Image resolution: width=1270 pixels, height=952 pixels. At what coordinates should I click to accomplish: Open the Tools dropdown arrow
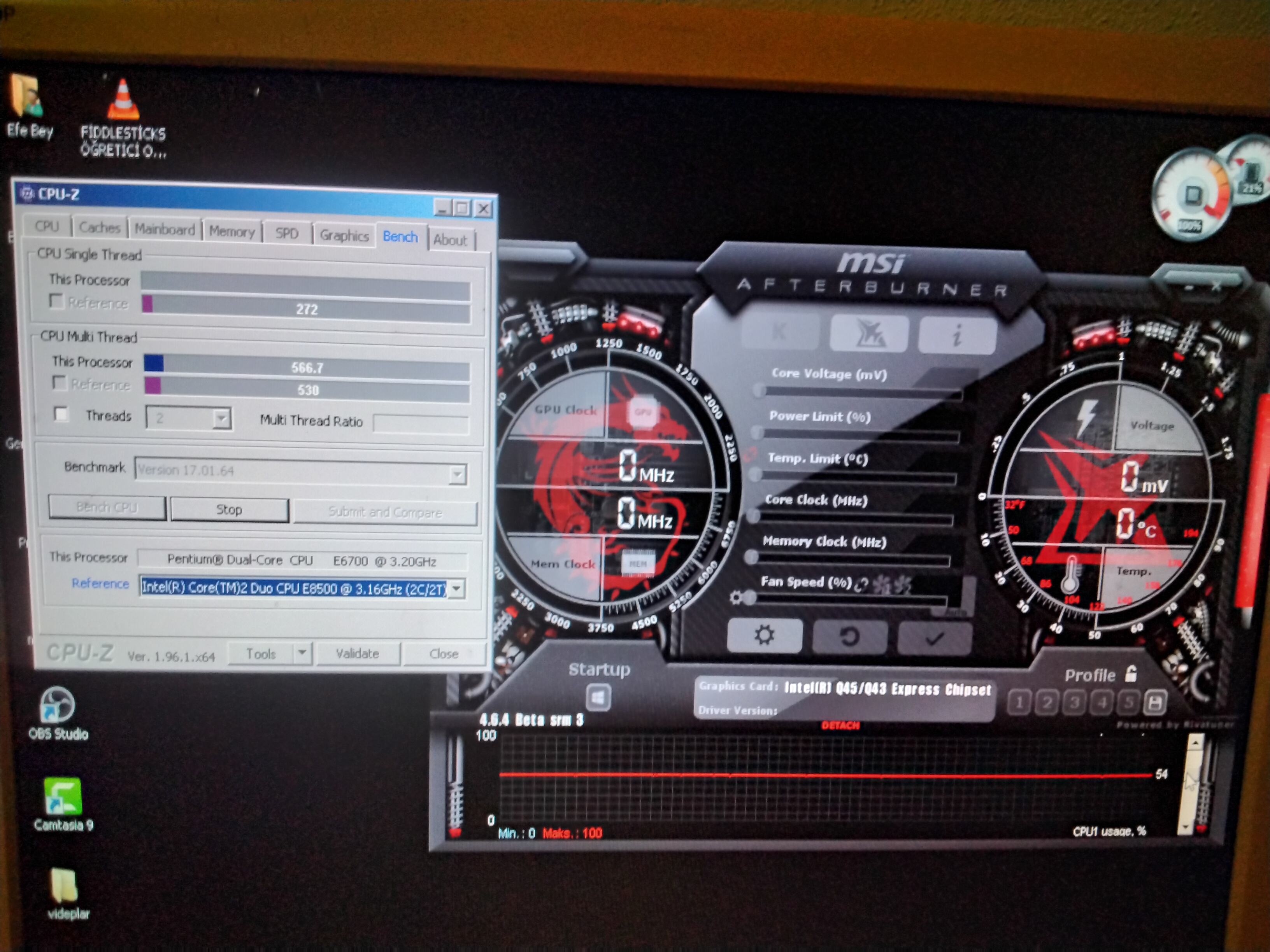point(303,653)
